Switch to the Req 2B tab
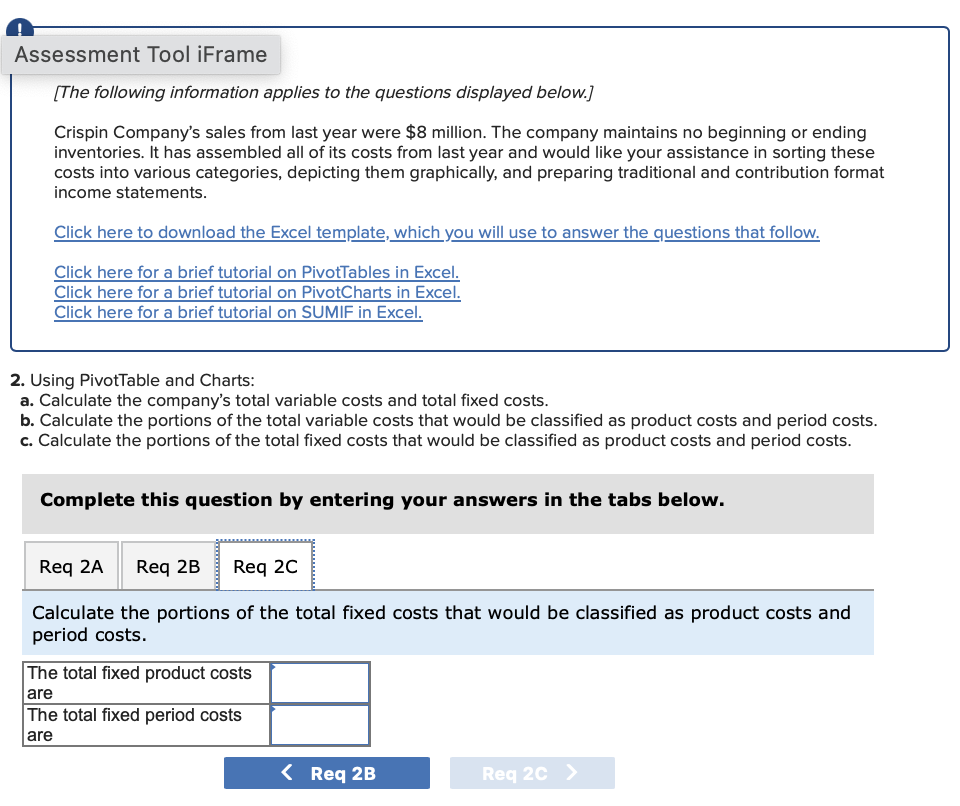This screenshot has height=806, width=960. pyautogui.click(x=167, y=565)
